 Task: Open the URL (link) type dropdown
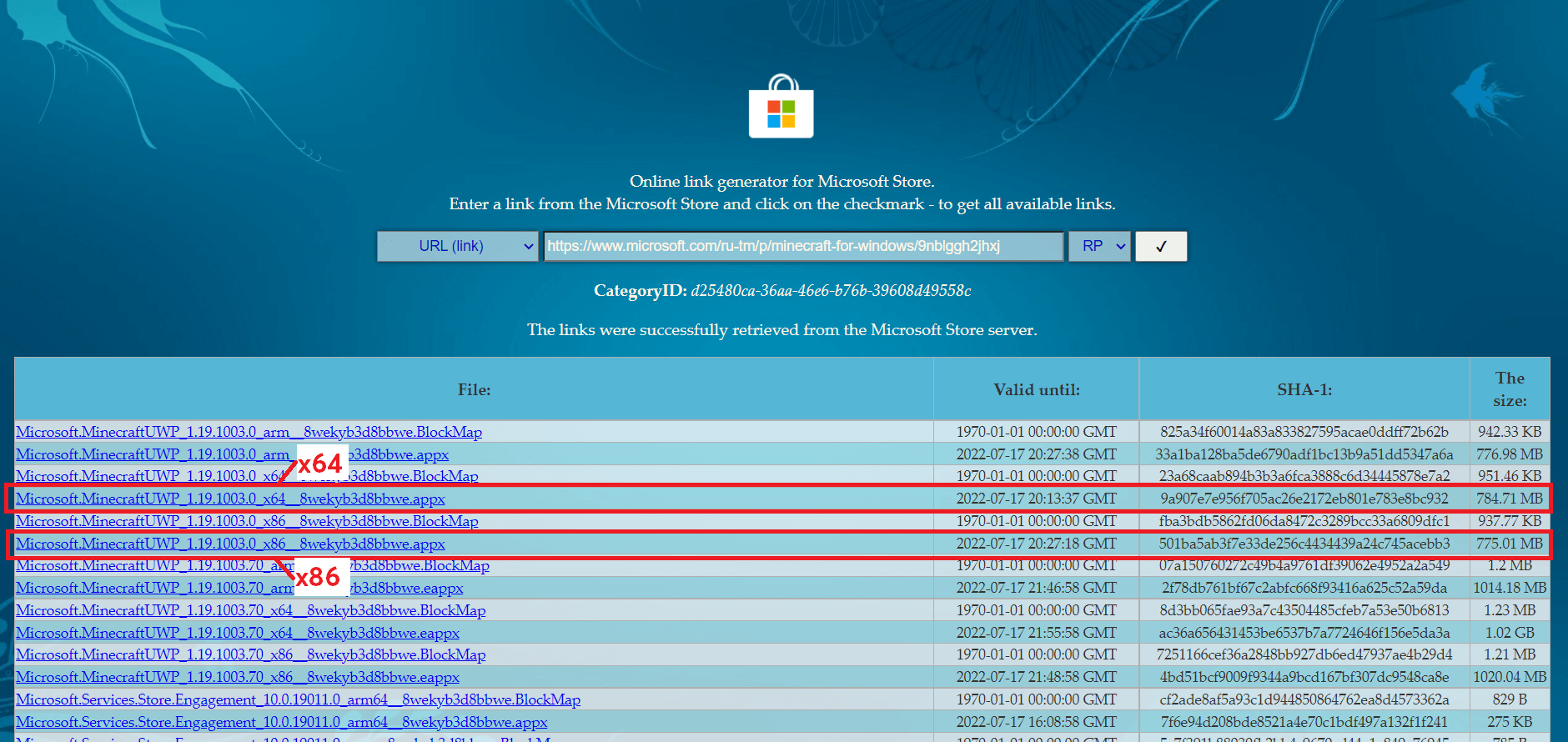(457, 246)
